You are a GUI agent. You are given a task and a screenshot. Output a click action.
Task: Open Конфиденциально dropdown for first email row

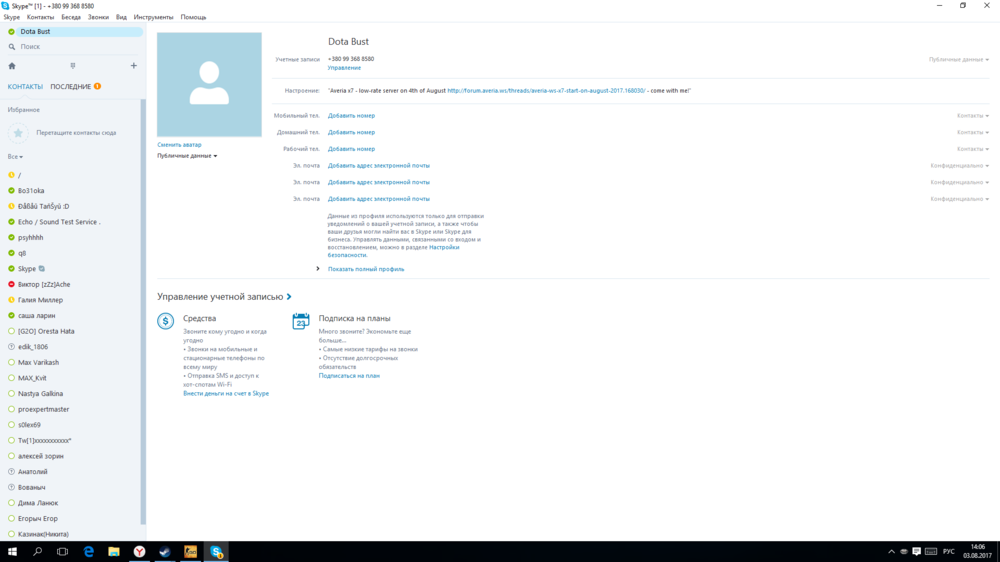click(959, 166)
